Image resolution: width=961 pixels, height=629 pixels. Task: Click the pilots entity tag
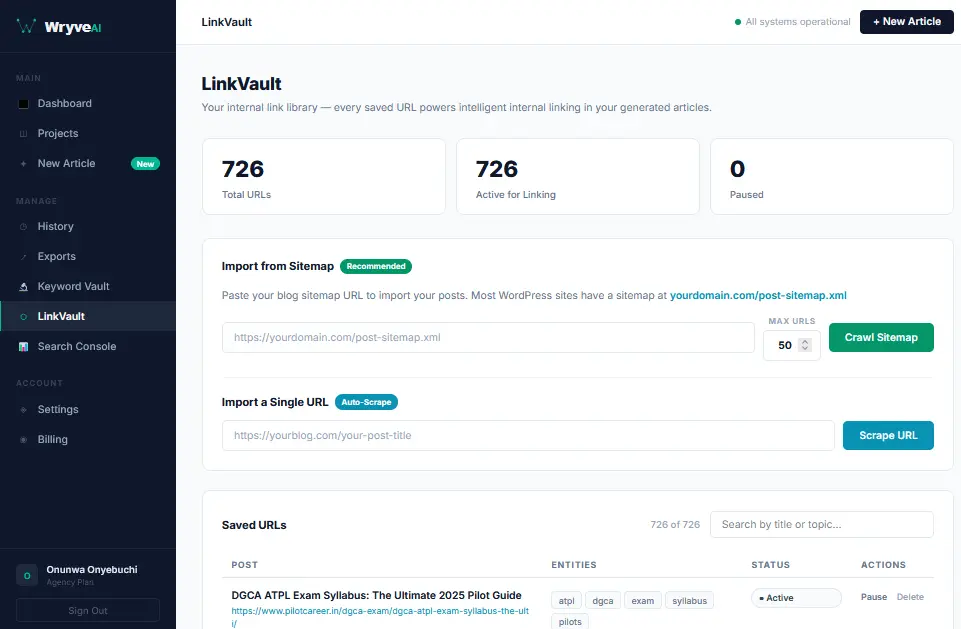(x=570, y=622)
